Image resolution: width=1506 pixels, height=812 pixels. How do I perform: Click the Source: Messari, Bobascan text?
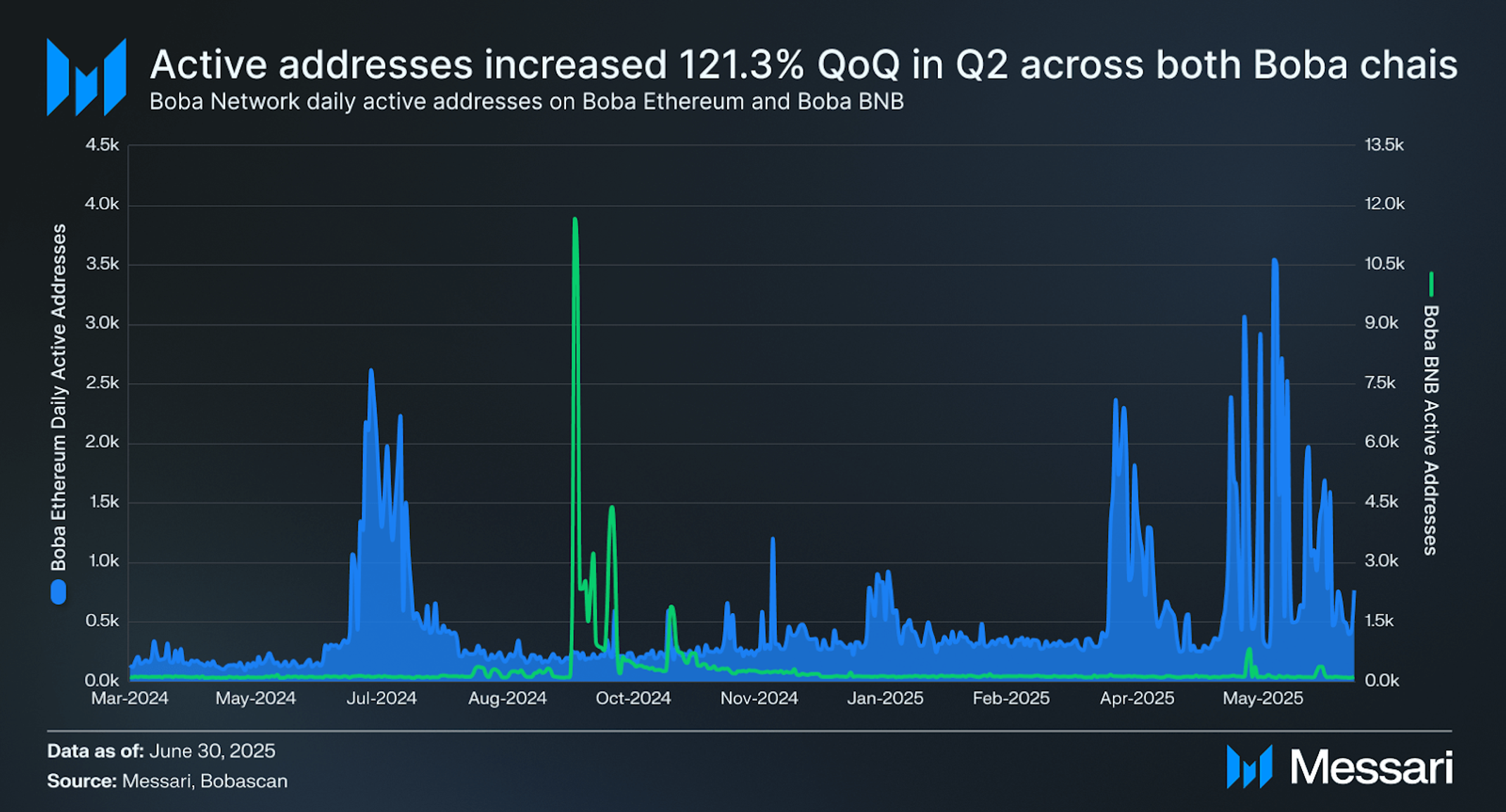(167, 781)
